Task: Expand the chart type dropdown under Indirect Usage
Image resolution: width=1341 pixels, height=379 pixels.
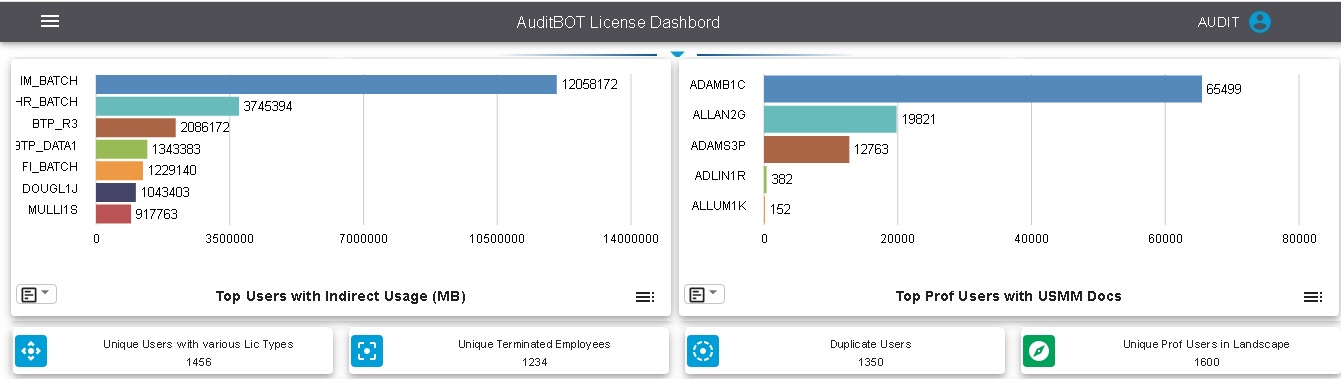Action: click(x=37, y=294)
